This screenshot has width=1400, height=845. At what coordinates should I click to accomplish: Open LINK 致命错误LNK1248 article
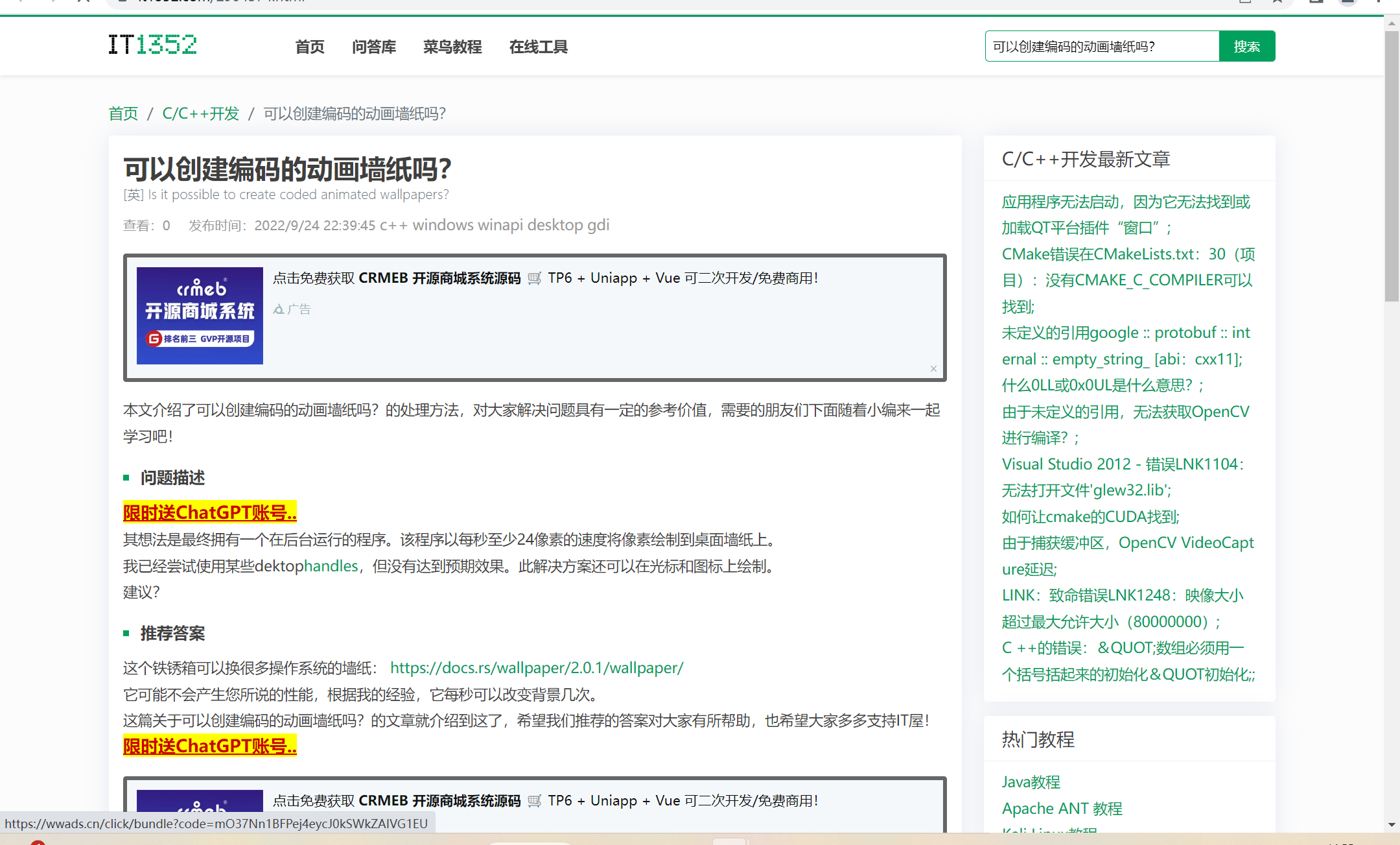click(x=1123, y=608)
